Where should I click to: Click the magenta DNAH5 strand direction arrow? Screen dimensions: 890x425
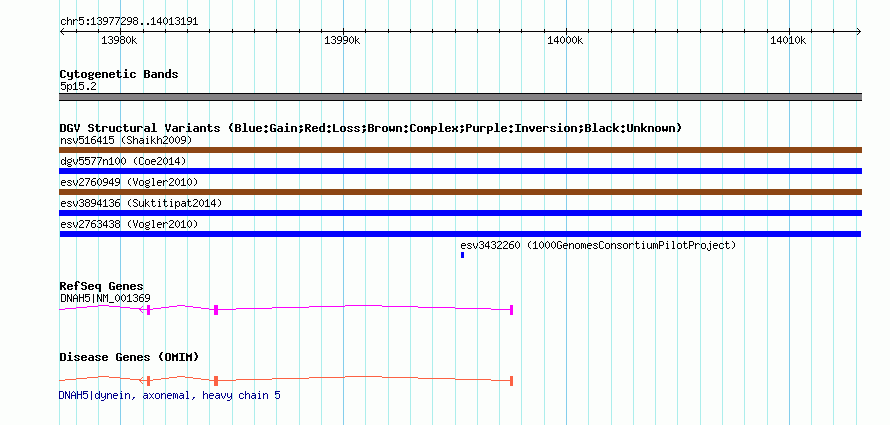pos(142,309)
